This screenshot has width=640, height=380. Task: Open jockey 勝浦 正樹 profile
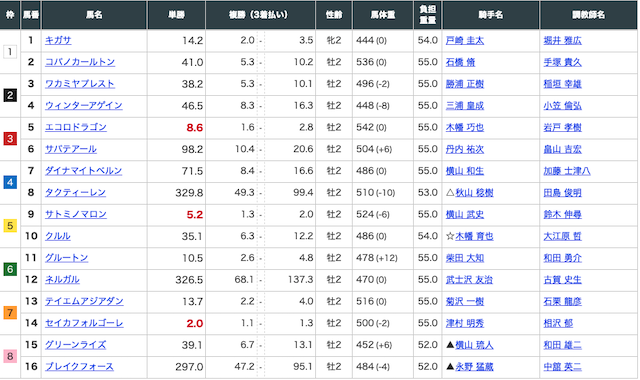tap(464, 84)
